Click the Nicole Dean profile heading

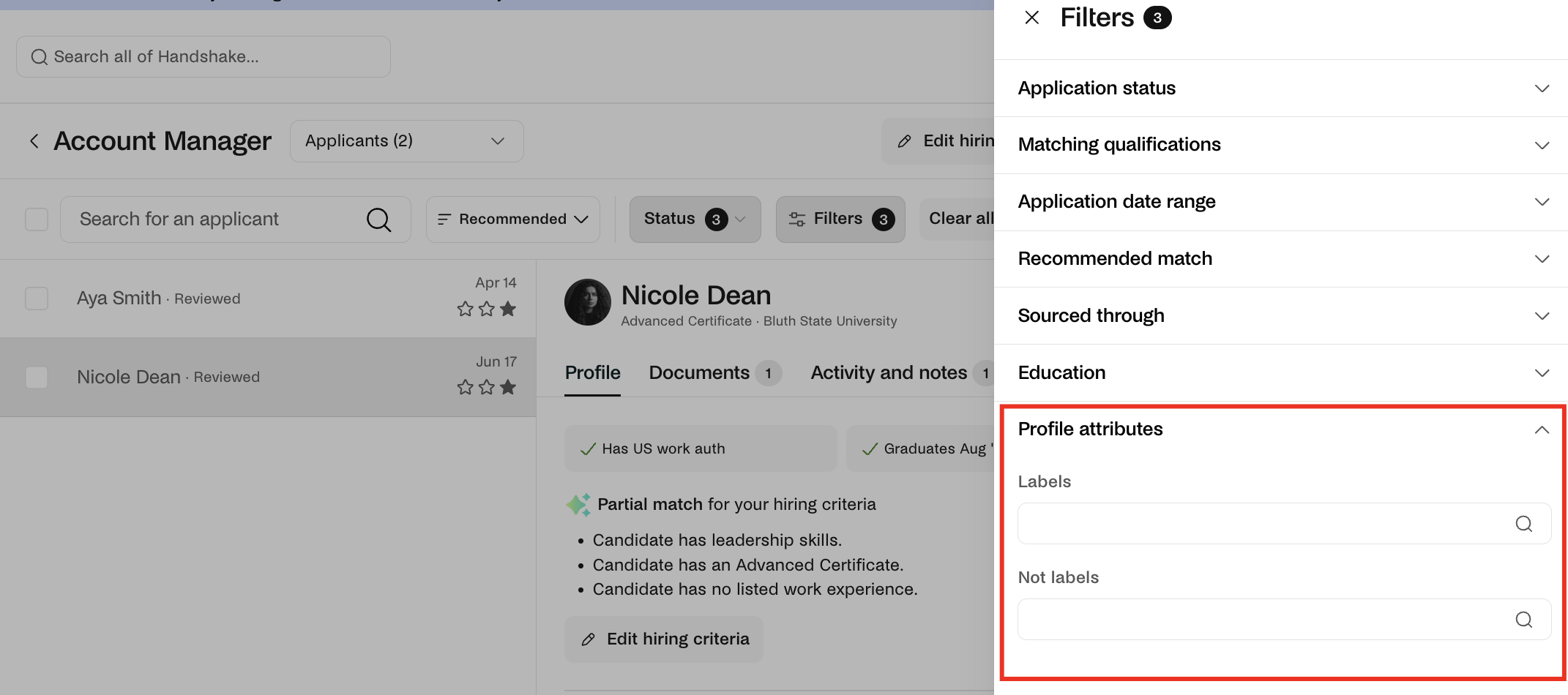(696, 296)
